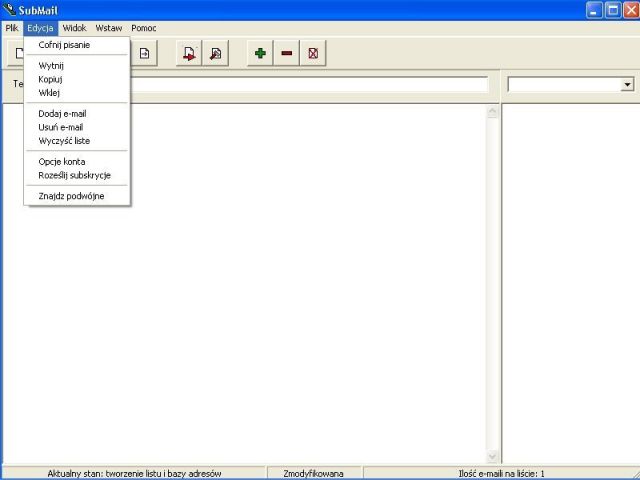Viewport: 640px width, 480px height.
Task: Click the message body scrollbar down arrow
Action: point(493,456)
